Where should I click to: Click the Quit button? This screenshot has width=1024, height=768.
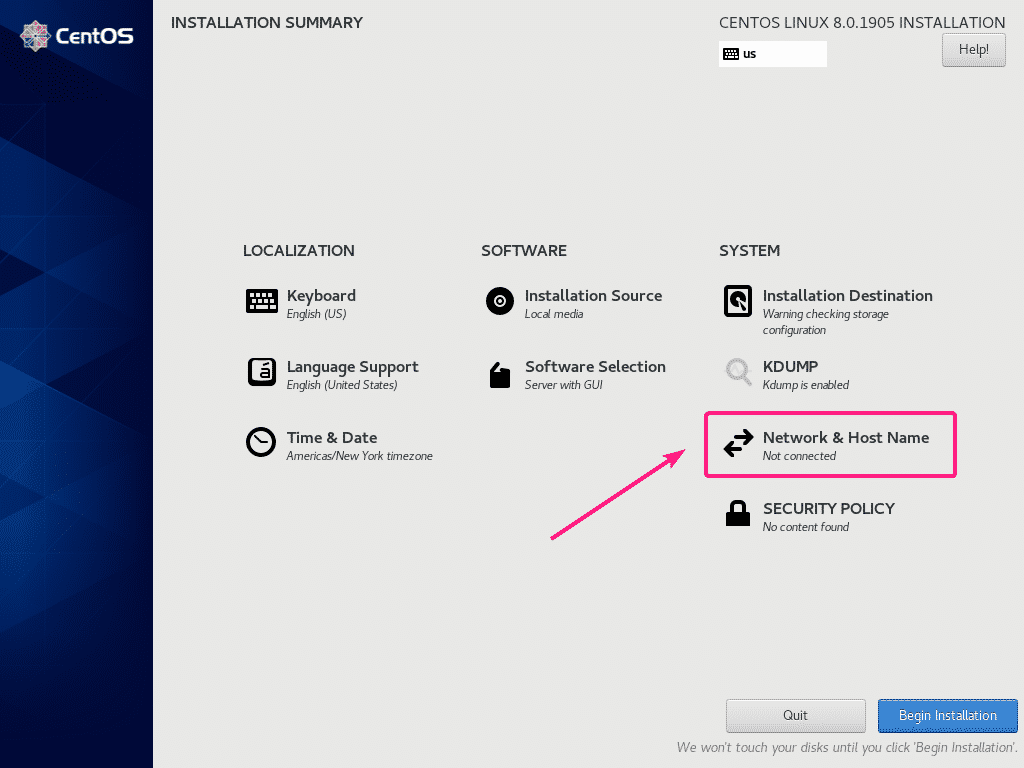coord(795,715)
